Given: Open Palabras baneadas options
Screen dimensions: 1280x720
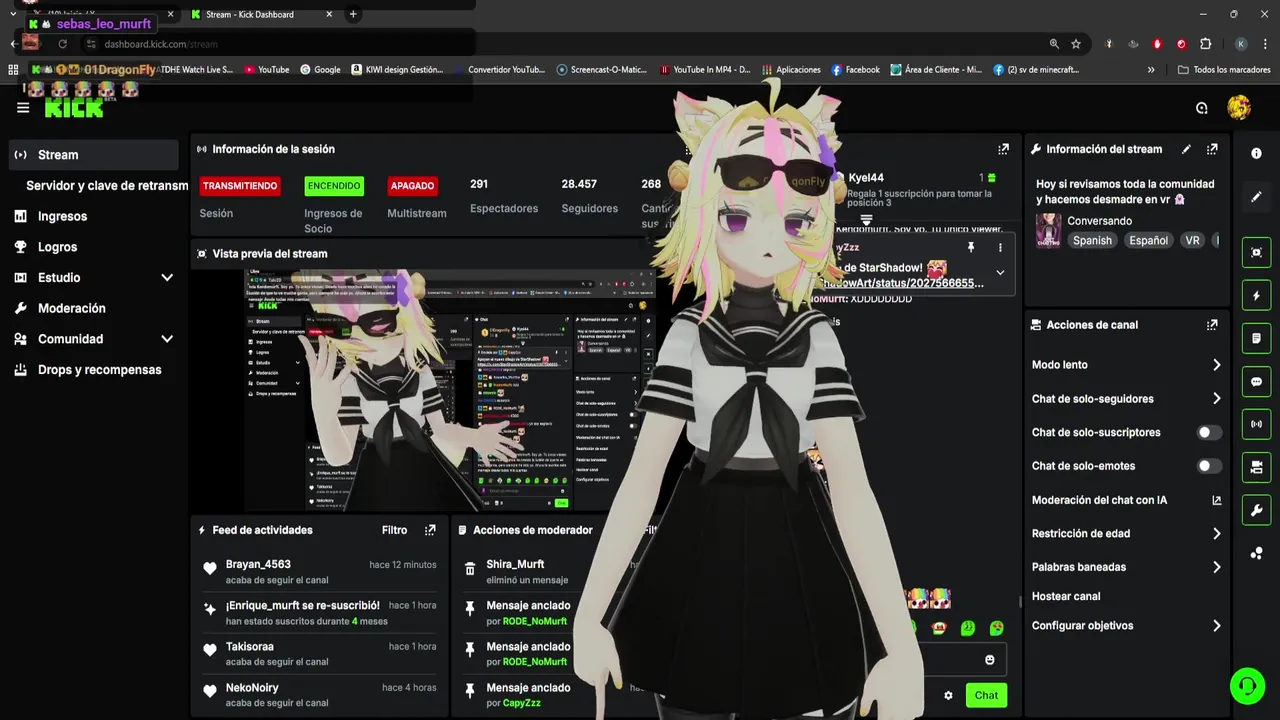Looking at the screenshot, I should click(1127, 567).
